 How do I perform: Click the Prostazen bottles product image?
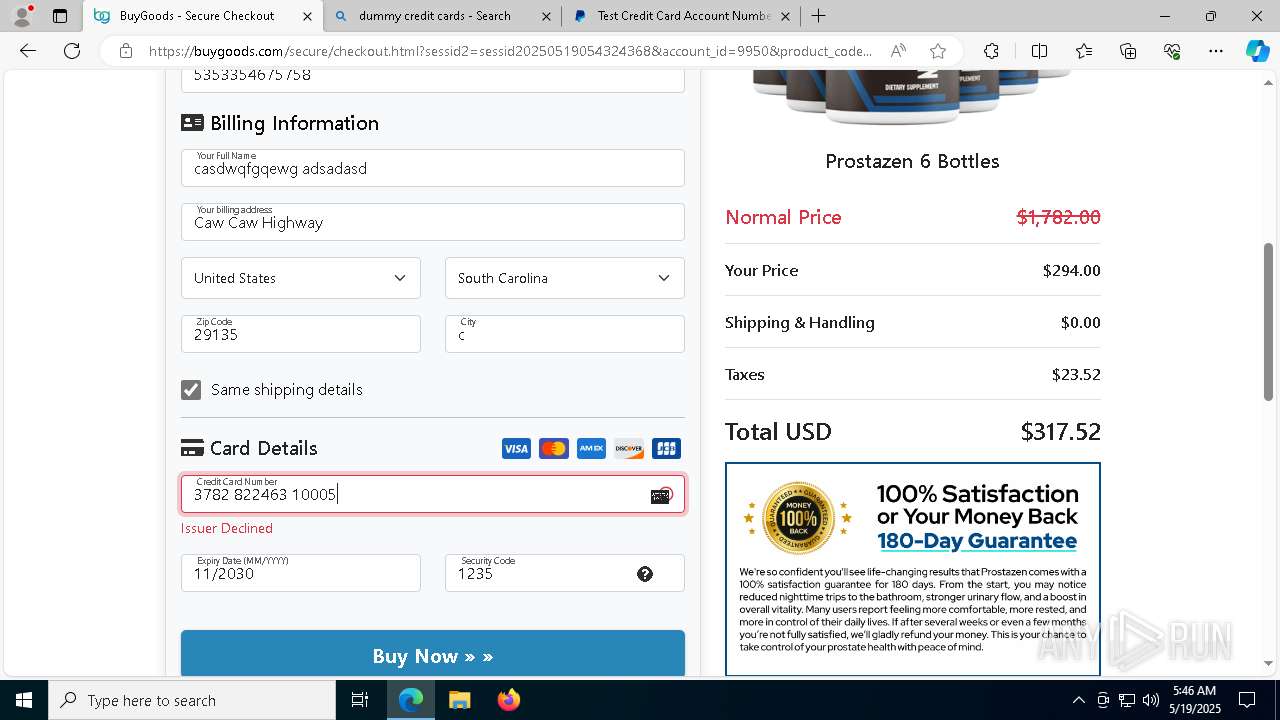pyautogui.click(x=912, y=97)
